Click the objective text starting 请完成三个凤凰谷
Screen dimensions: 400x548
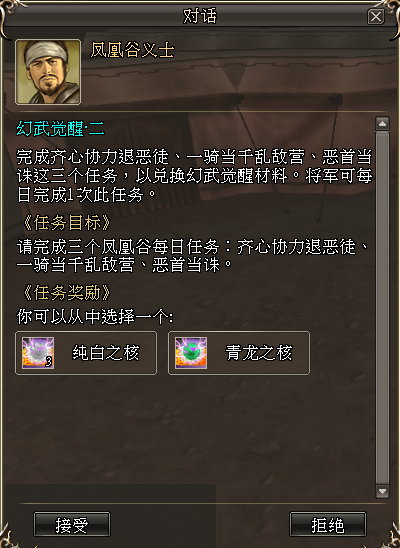click(193, 256)
